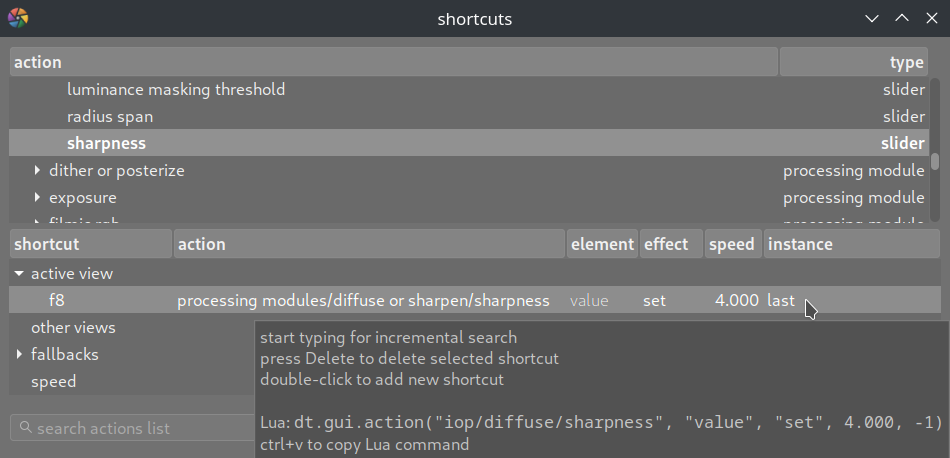
Task: Click the element column header
Action: 602,244
